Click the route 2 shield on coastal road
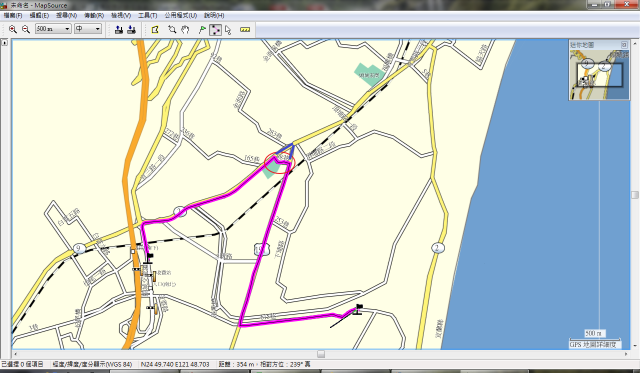 click(x=438, y=248)
